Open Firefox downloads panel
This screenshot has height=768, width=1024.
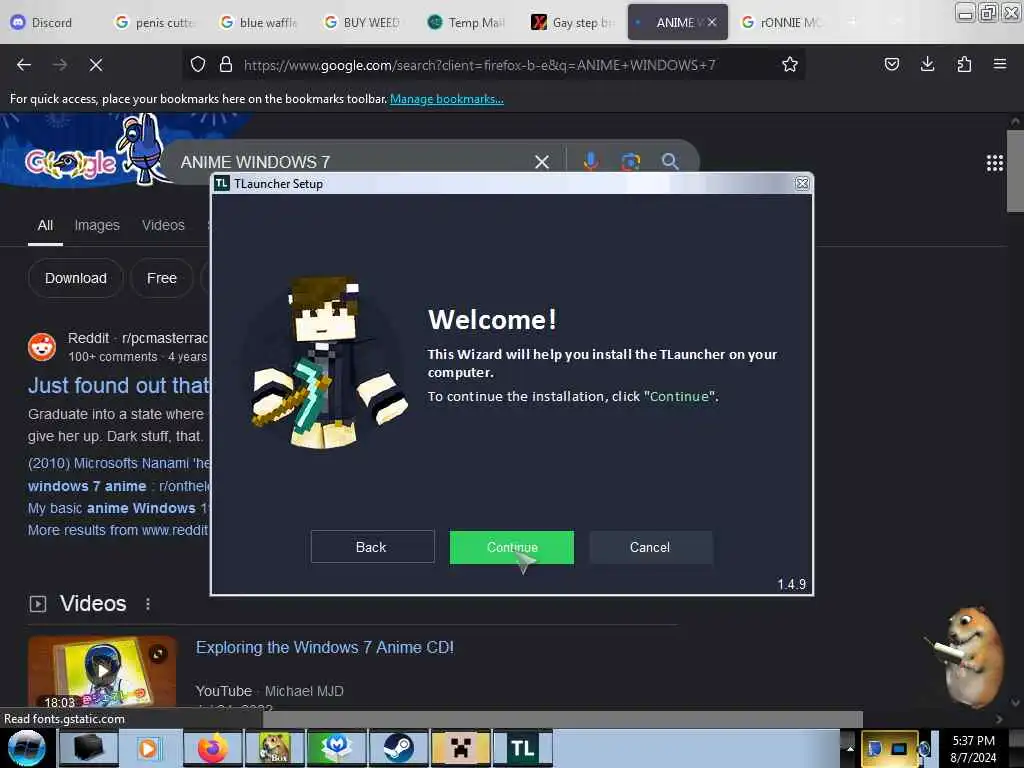click(x=927, y=64)
